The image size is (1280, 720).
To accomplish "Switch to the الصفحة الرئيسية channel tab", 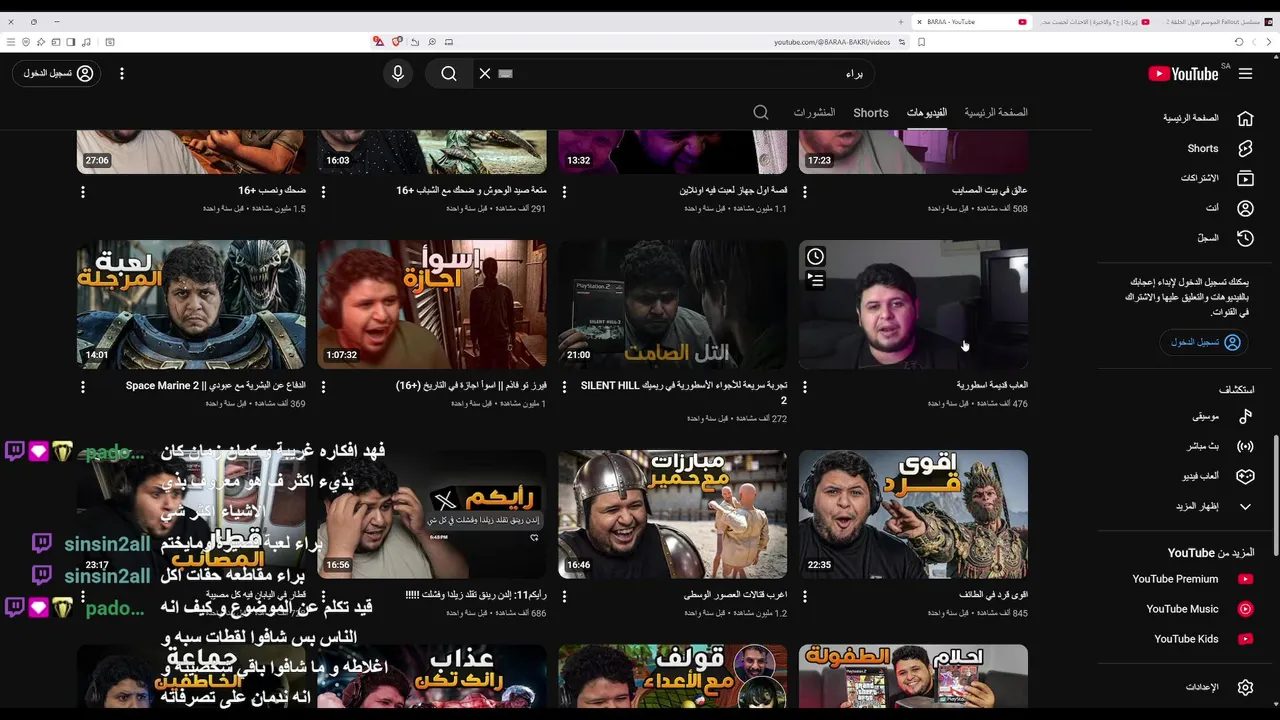I will click(996, 113).
